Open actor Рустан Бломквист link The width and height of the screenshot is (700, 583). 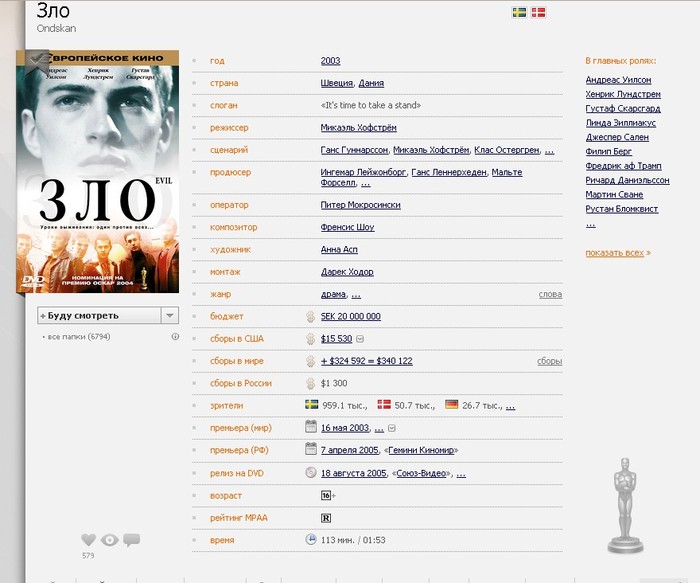[x=622, y=209]
